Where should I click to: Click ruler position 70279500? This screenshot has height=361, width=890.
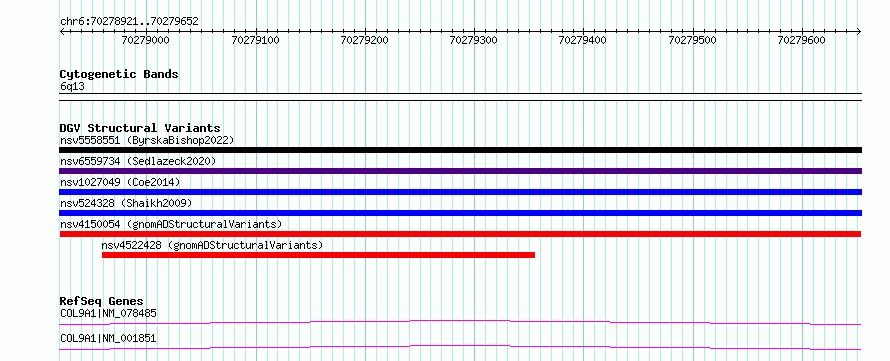pyautogui.click(x=692, y=40)
